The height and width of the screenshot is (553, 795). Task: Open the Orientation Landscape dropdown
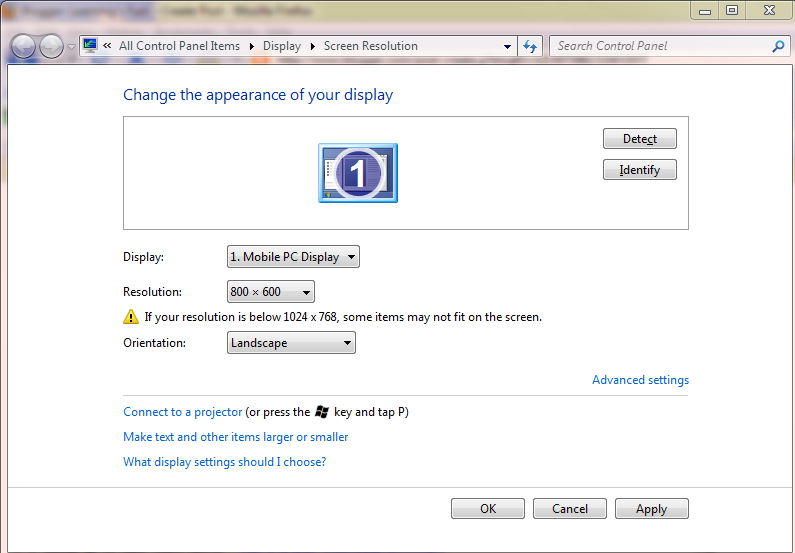coord(291,343)
